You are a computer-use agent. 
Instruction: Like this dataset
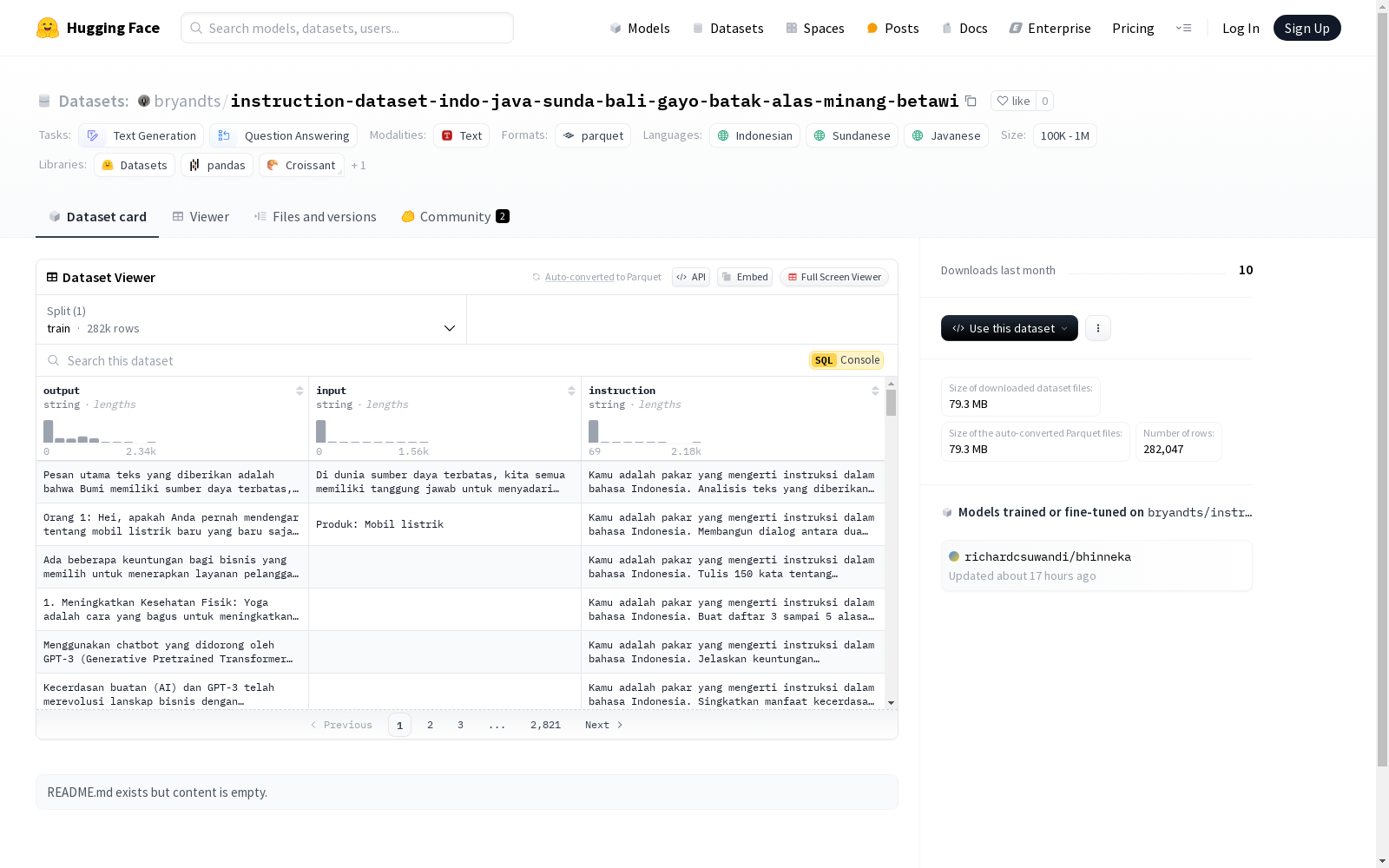(1013, 101)
